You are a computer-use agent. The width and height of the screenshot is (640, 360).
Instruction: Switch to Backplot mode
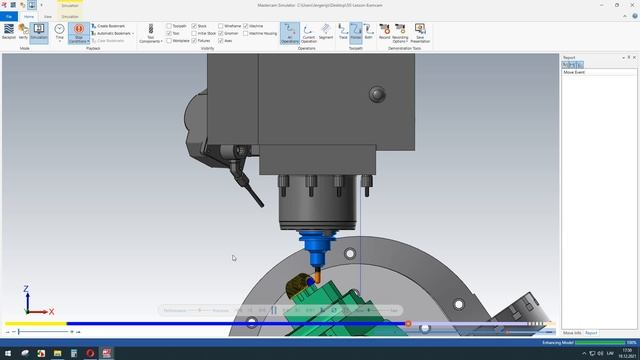[x=9, y=32]
